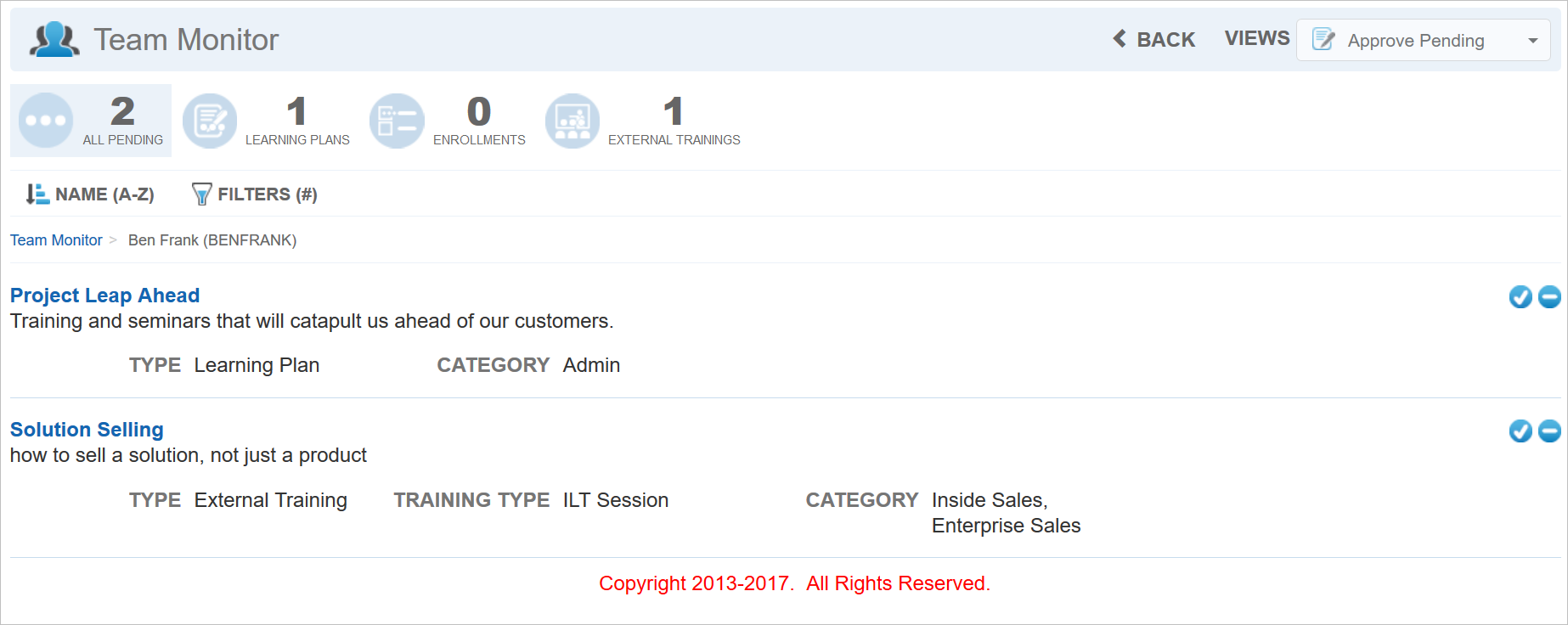Click the Enrollments list icon

[397, 121]
